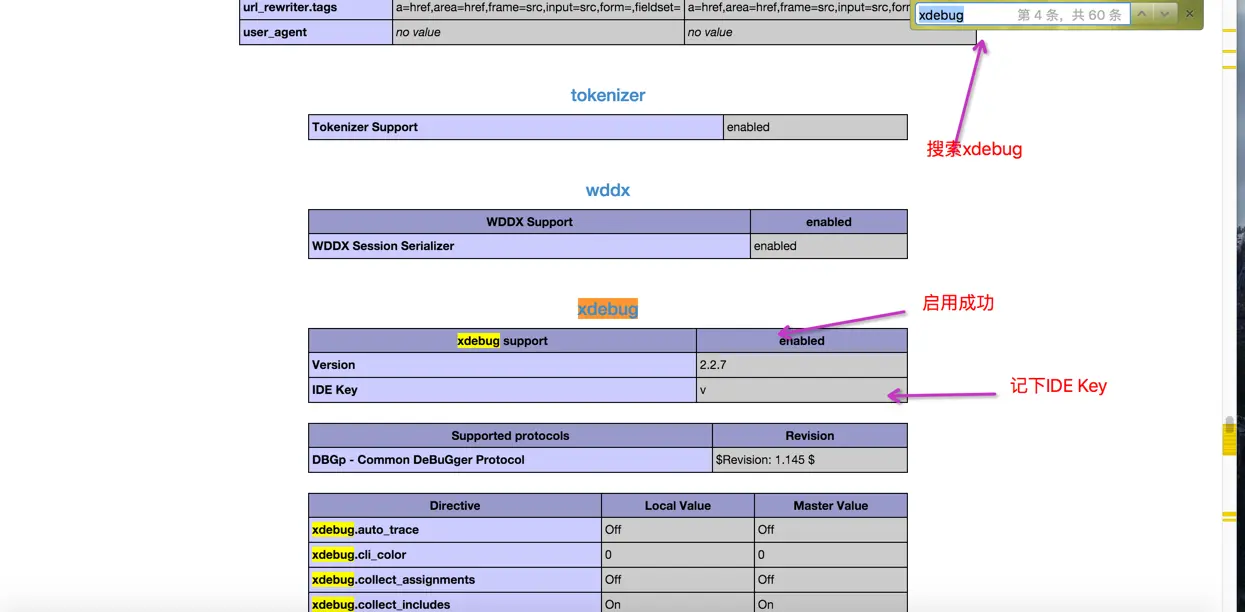
Task: Go to next search match arrow
Action: [x=1165, y=14]
